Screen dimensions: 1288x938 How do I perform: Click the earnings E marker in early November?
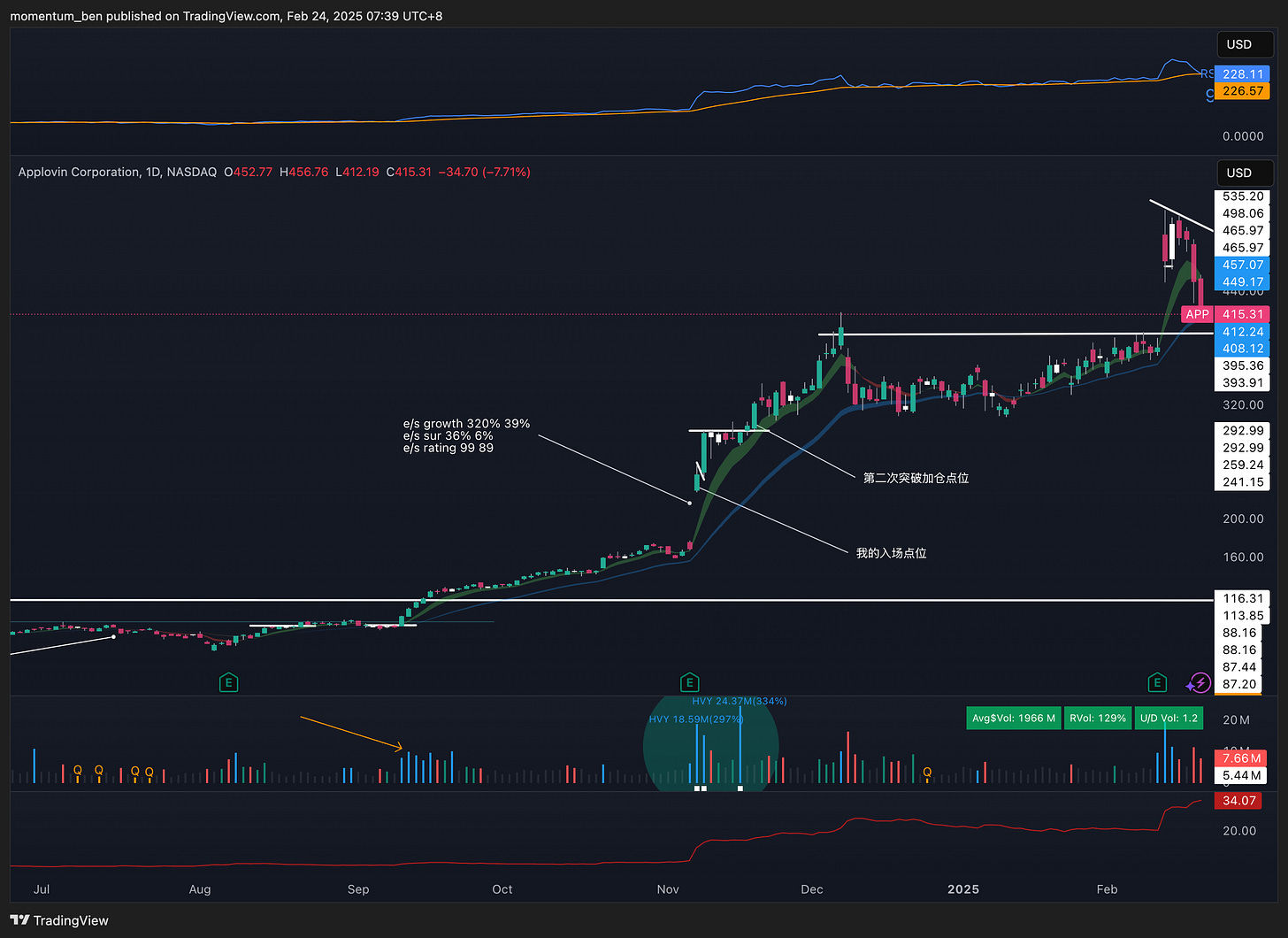[x=689, y=682]
